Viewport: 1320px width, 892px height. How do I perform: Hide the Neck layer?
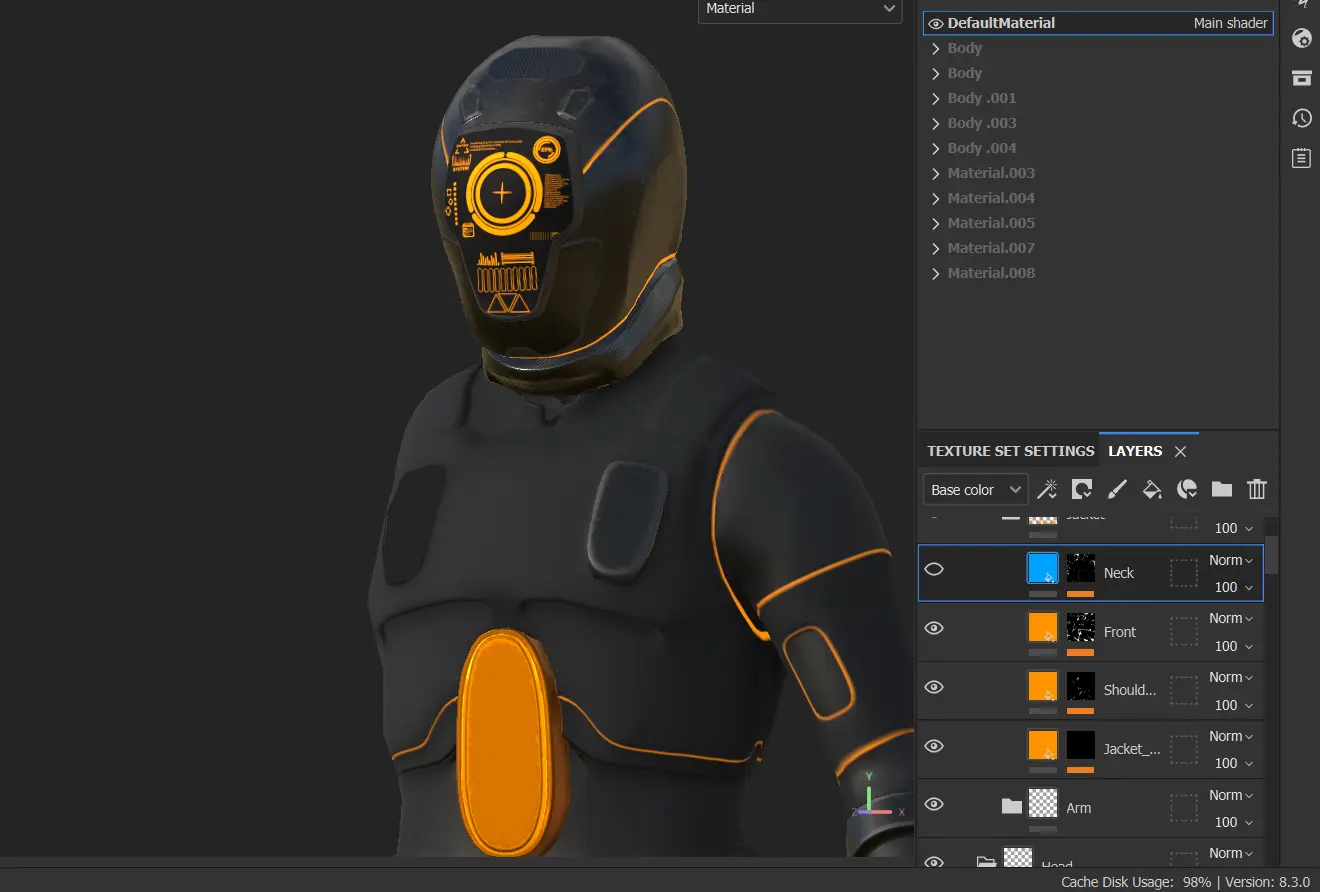coord(934,570)
